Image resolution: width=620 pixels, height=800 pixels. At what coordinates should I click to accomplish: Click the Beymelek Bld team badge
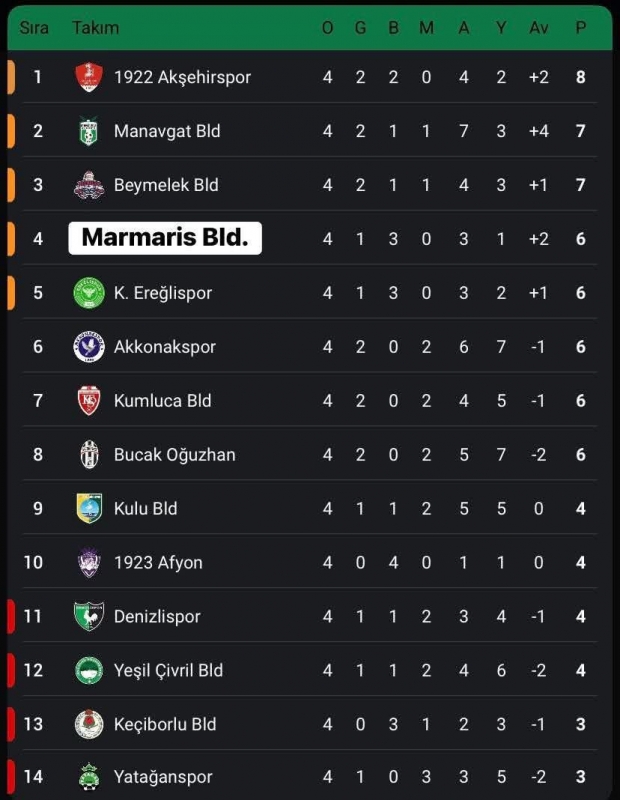click(x=89, y=185)
